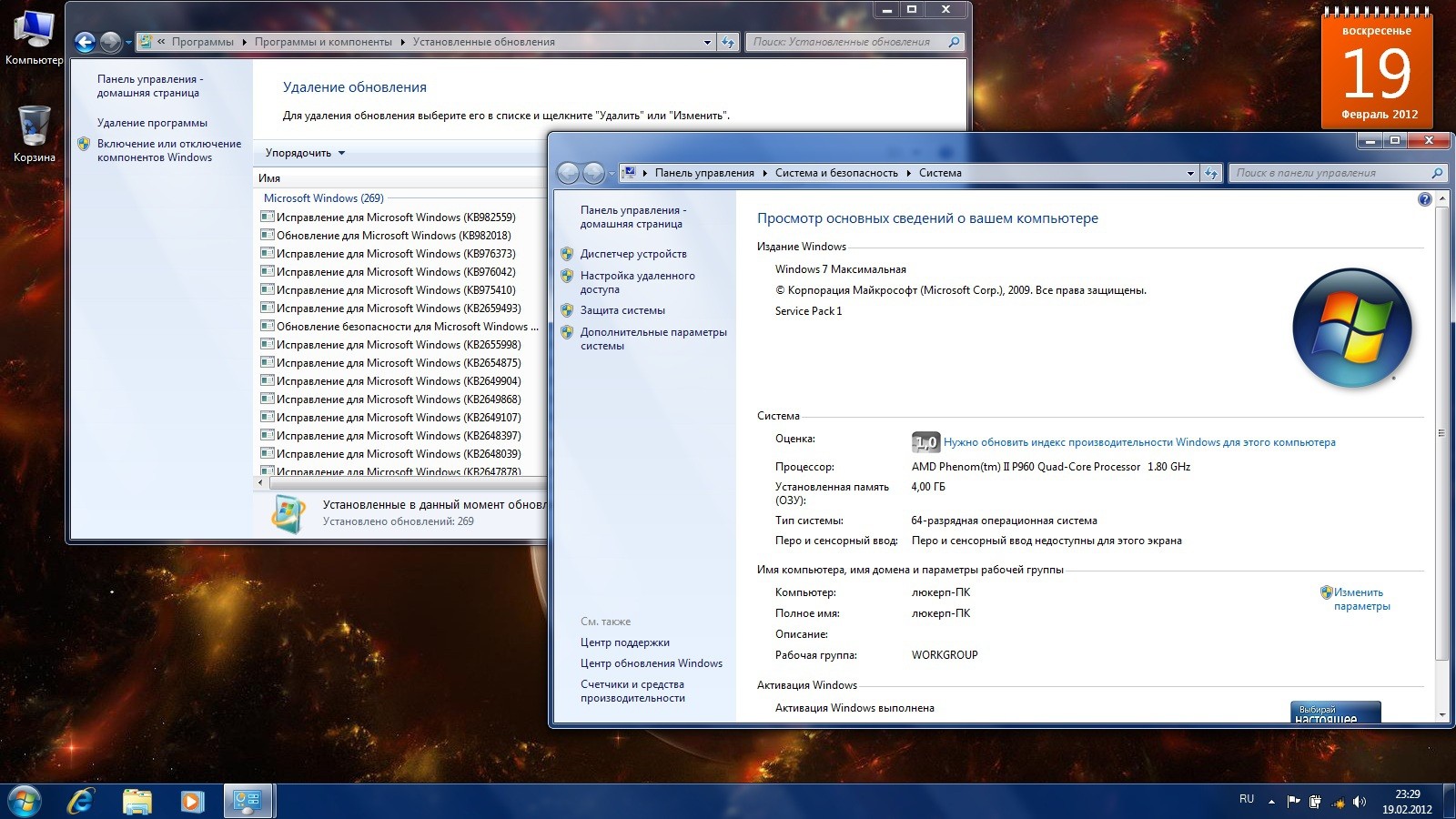Open the Action Center flag tray icon
The width and height of the screenshot is (1456, 819).
click(1293, 802)
